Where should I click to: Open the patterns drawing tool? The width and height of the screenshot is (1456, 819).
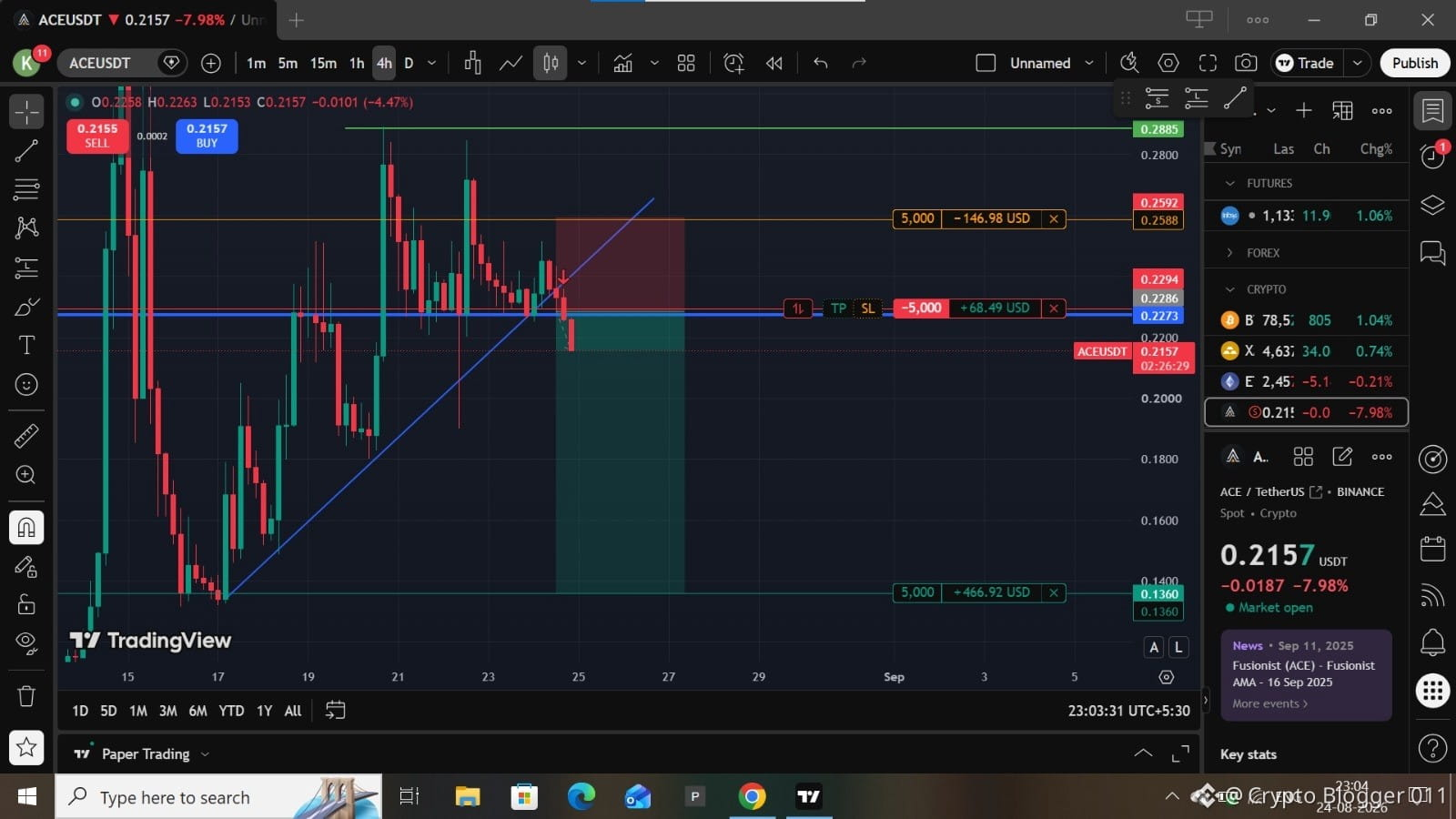point(26,227)
